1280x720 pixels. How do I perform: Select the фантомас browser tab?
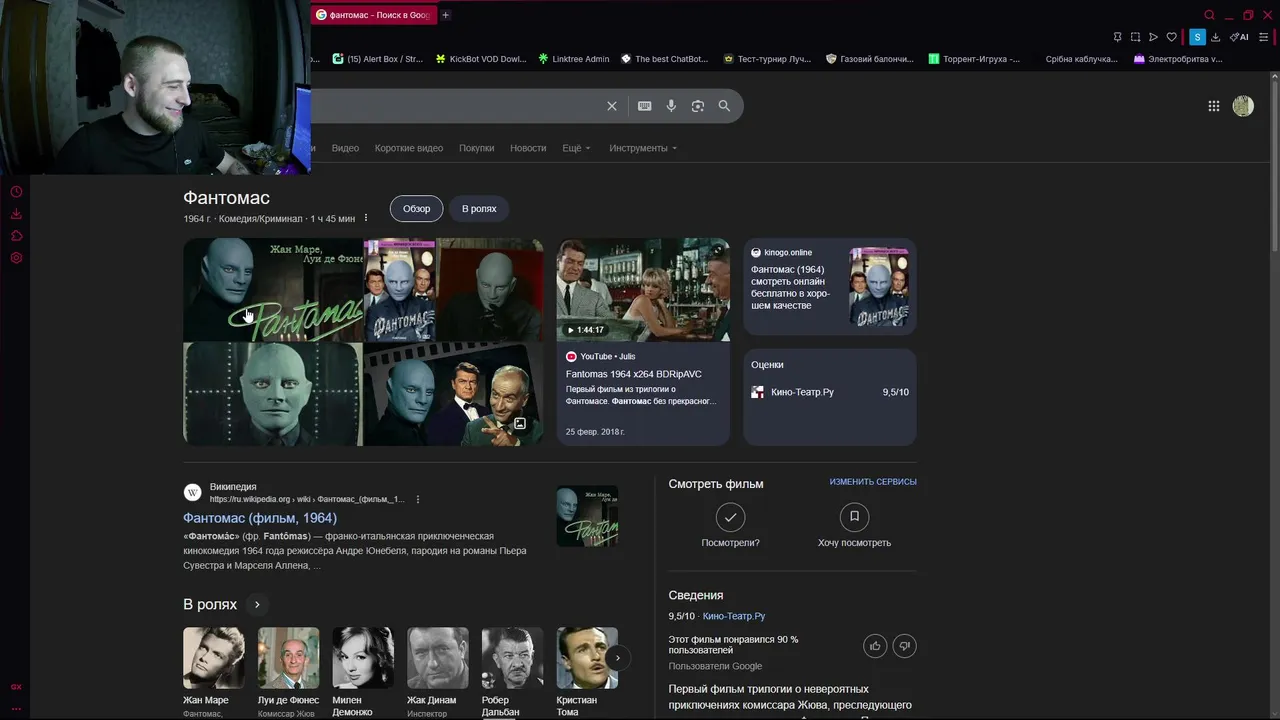373,15
